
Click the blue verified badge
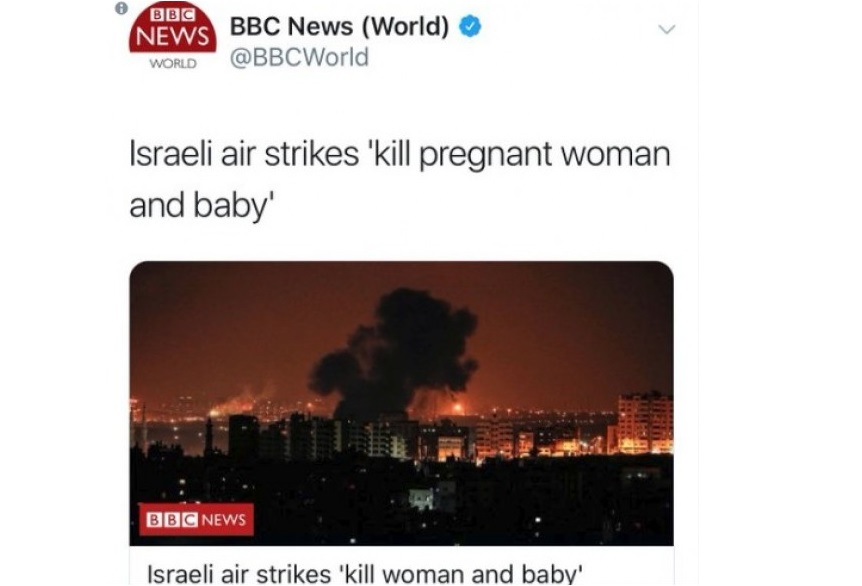(x=469, y=26)
